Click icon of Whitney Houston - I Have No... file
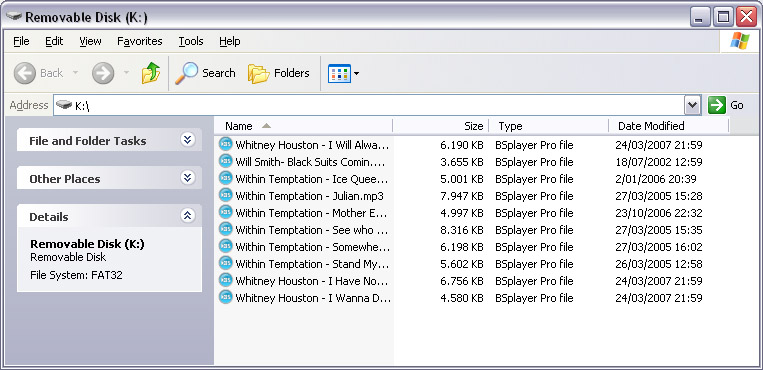 coord(226,280)
